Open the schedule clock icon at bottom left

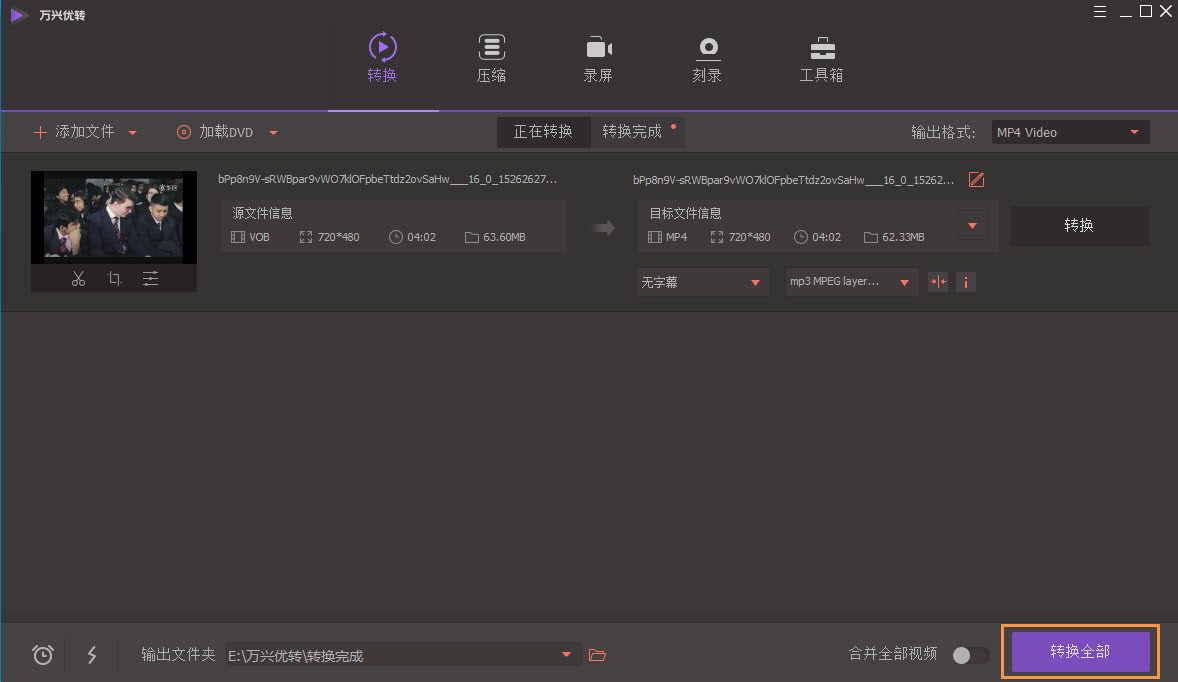42,654
